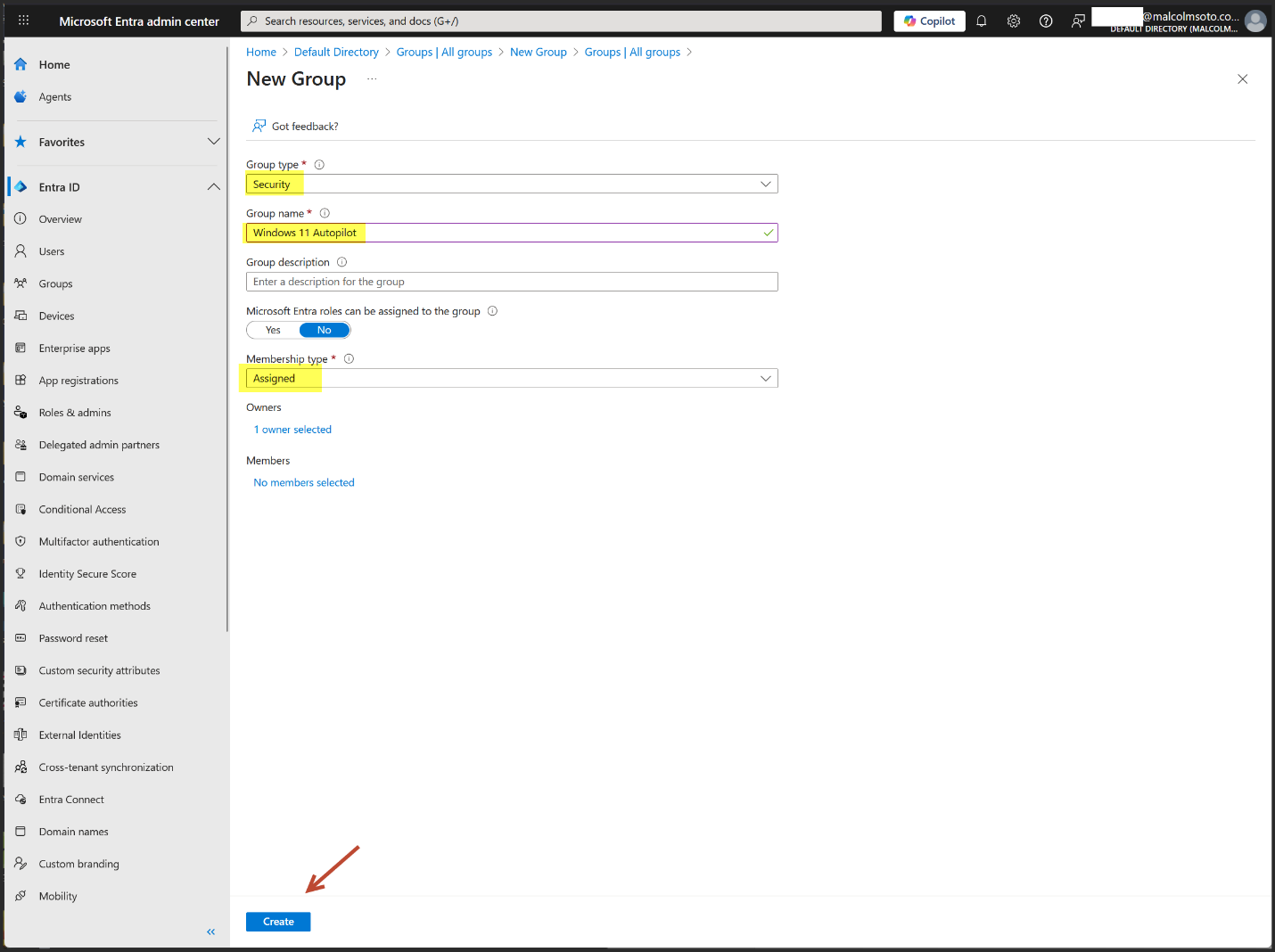Collapse sidebar with double chevron icon

click(211, 931)
